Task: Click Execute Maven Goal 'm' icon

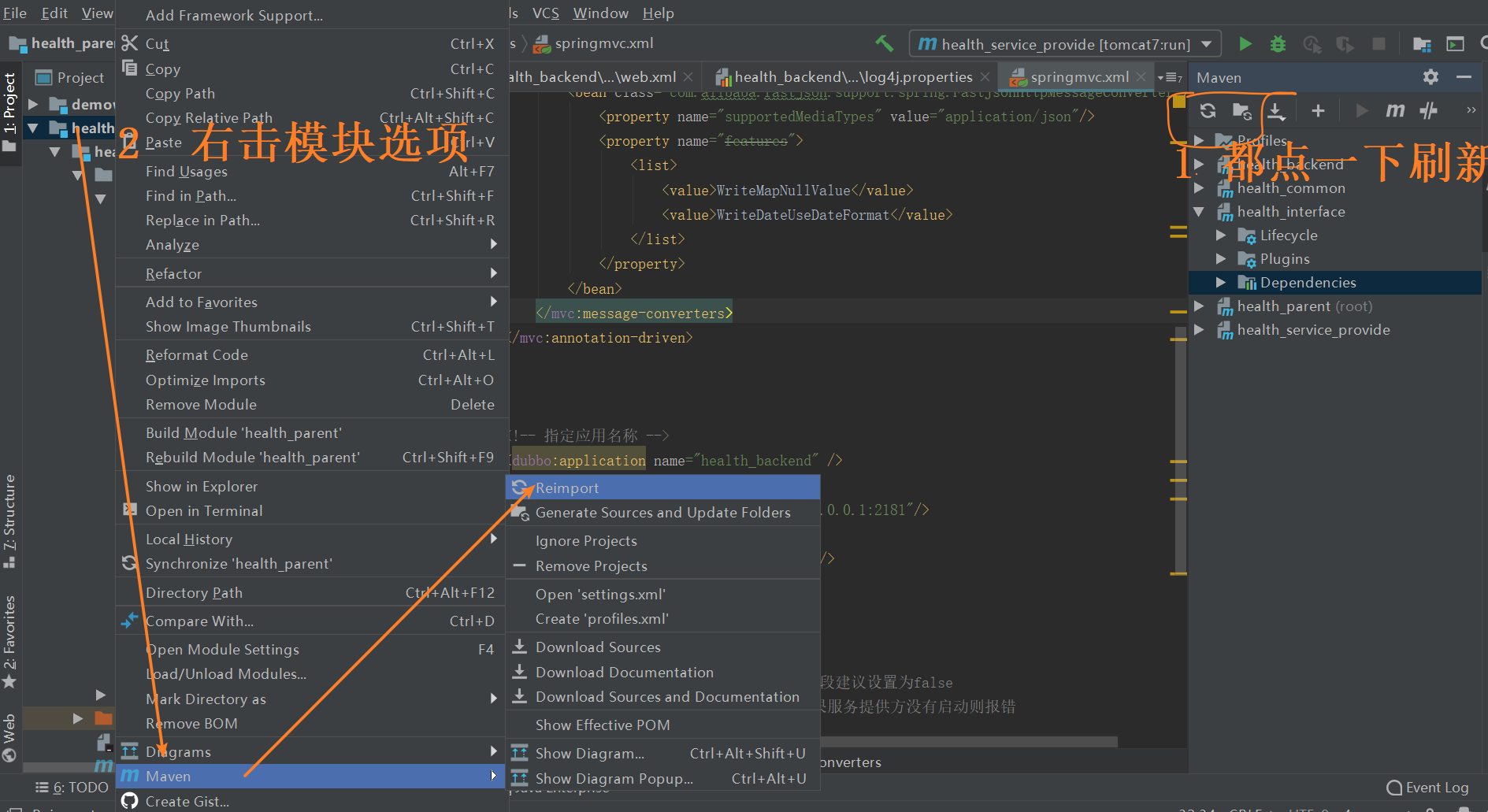Action: pos(1395,111)
